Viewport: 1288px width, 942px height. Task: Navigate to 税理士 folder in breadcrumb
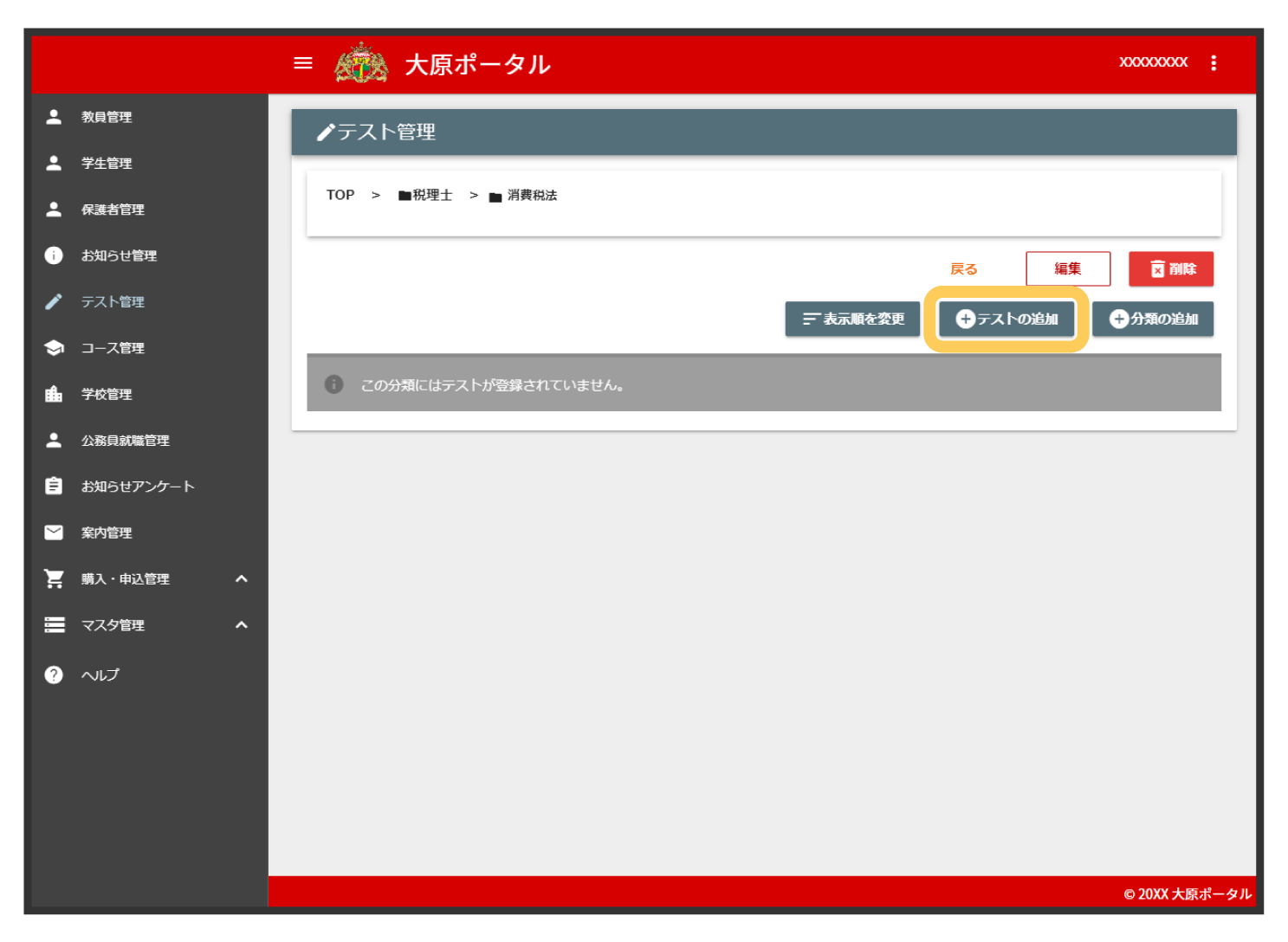point(425,196)
